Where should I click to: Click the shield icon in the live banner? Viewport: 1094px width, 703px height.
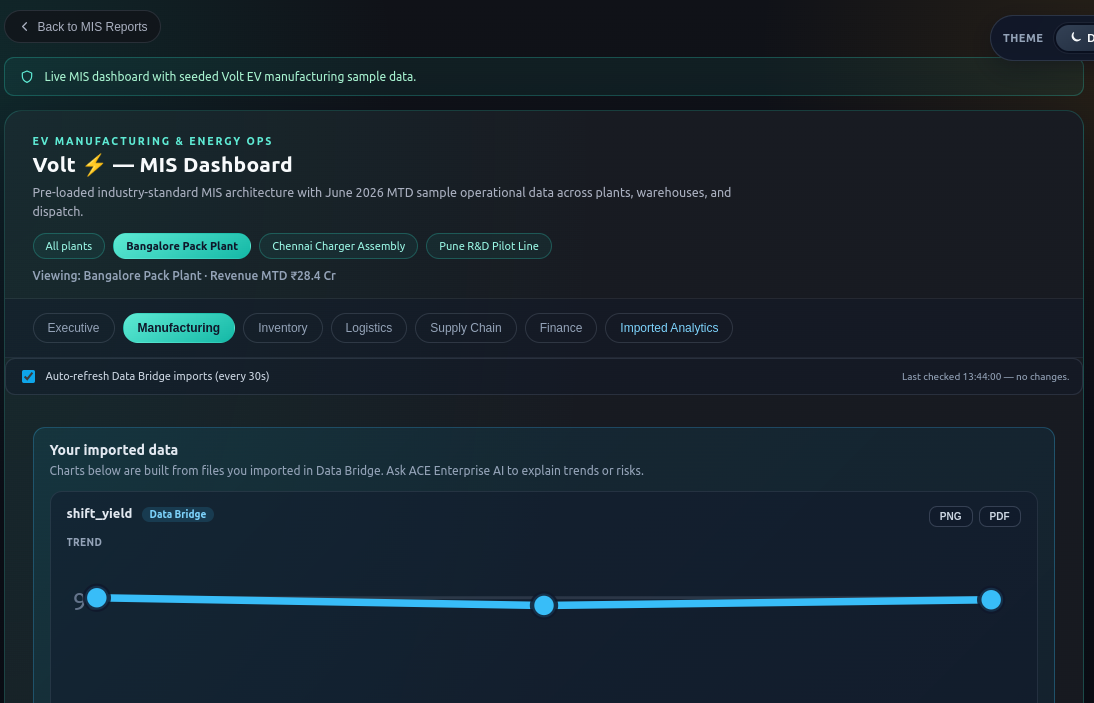pyautogui.click(x=27, y=77)
